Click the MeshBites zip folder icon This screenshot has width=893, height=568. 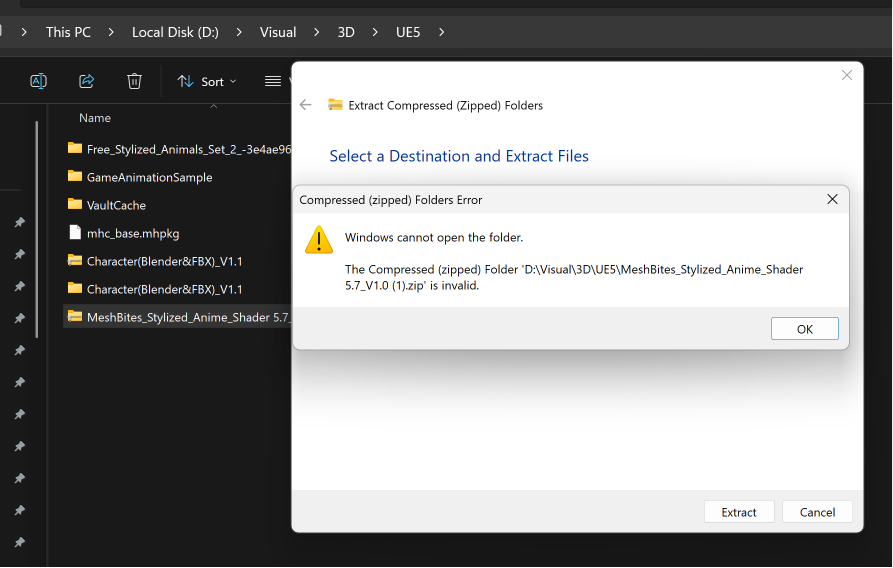click(75, 316)
